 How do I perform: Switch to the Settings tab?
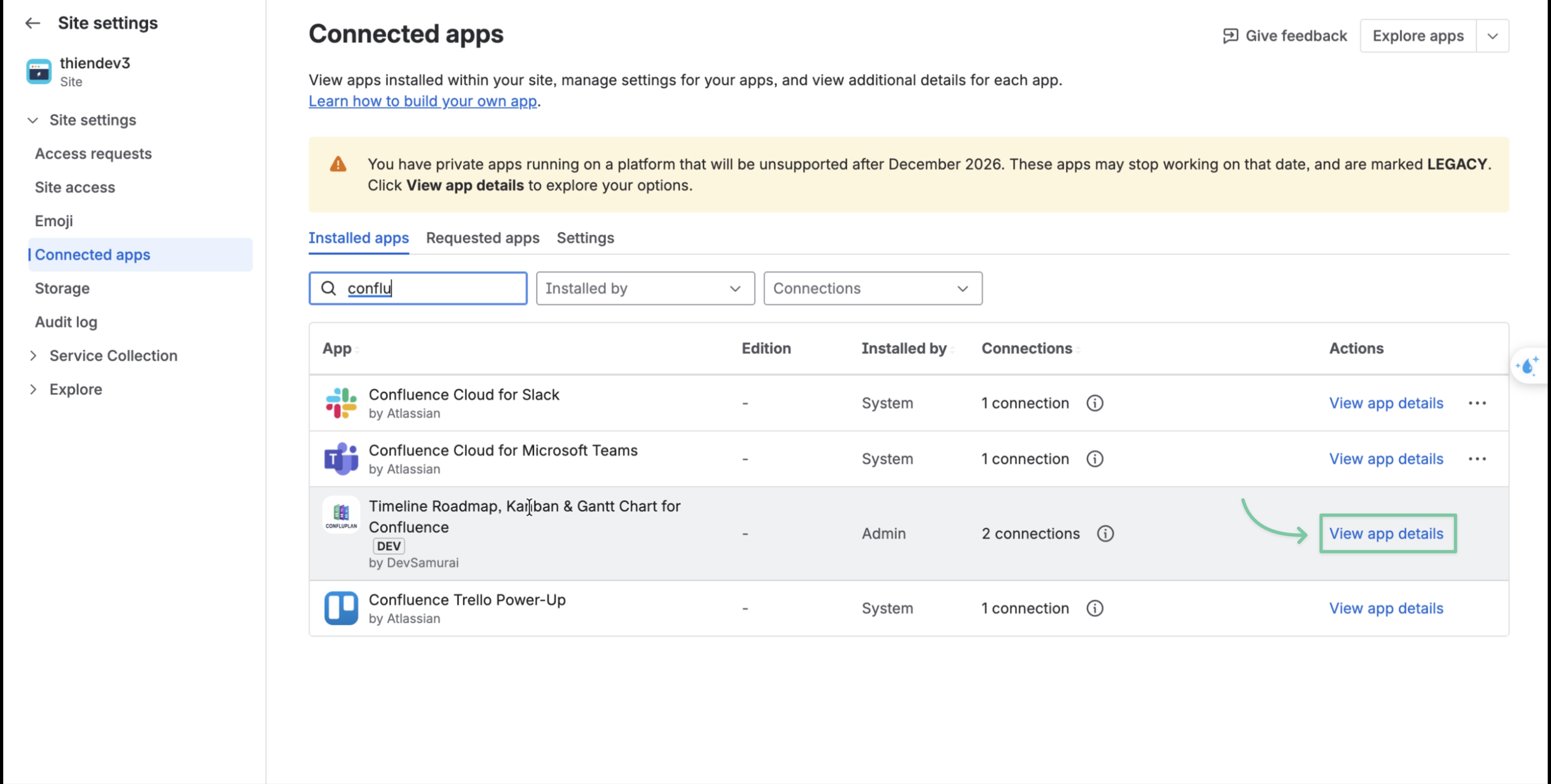[x=585, y=238]
